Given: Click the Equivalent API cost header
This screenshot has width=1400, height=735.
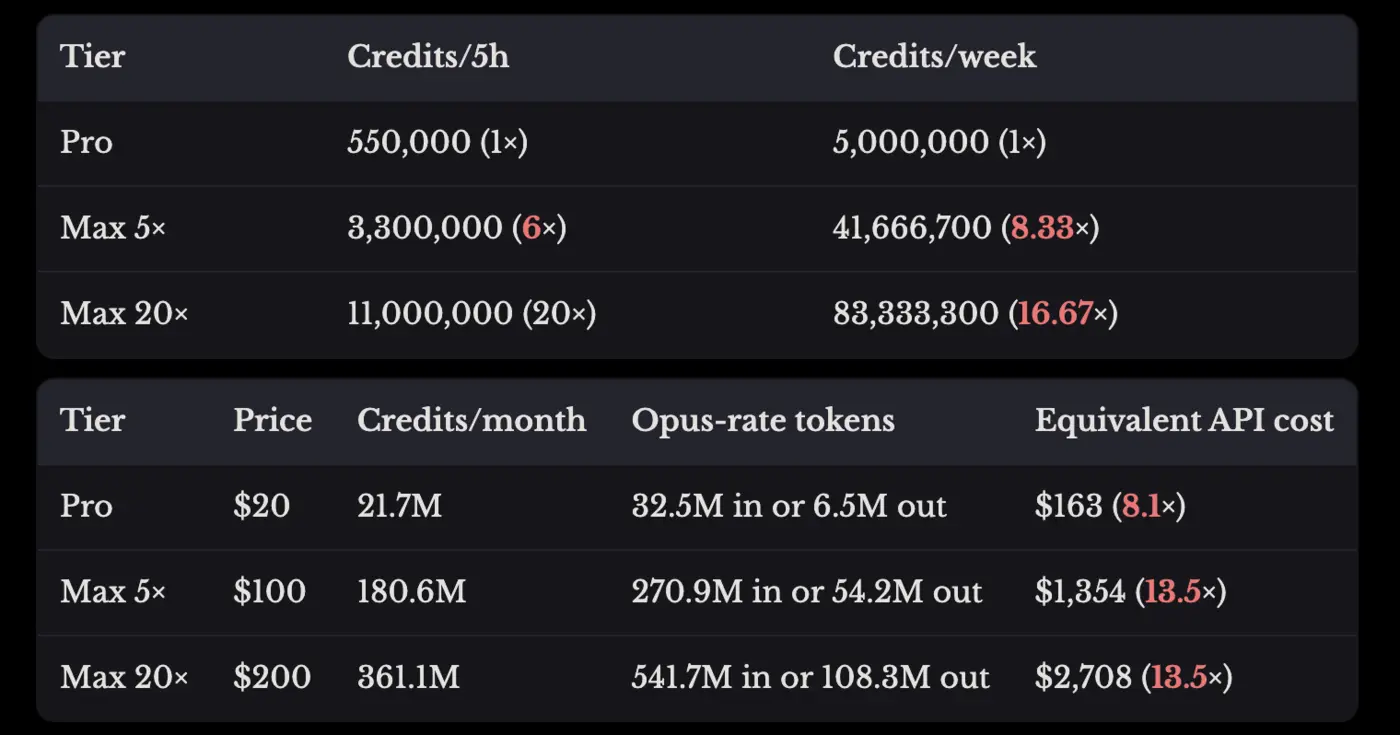Looking at the screenshot, I should point(1184,420).
